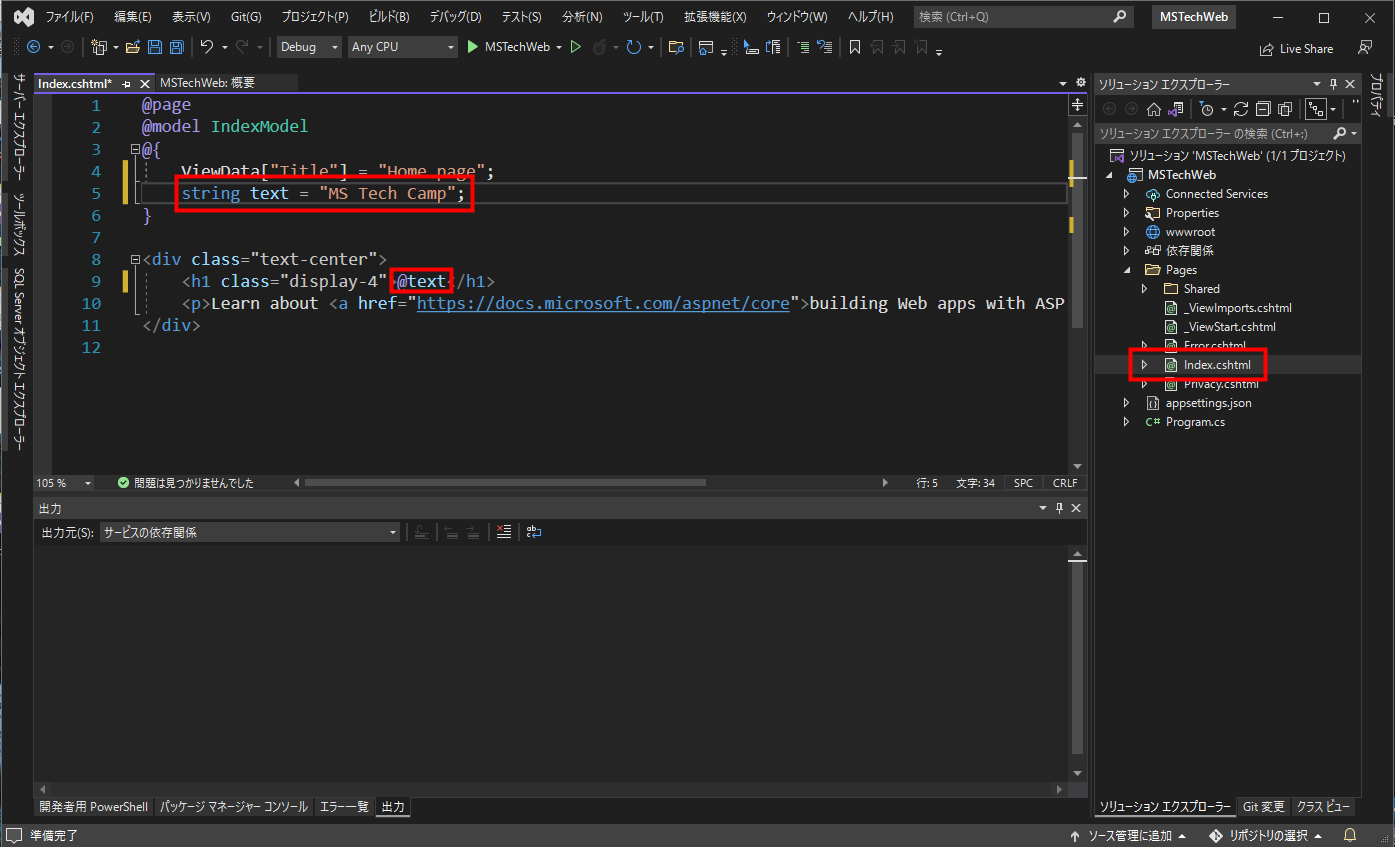Click notifications bell in status bar
Image resolution: width=1395 pixels, height=847 pixels.
[x=1350, y=835]
